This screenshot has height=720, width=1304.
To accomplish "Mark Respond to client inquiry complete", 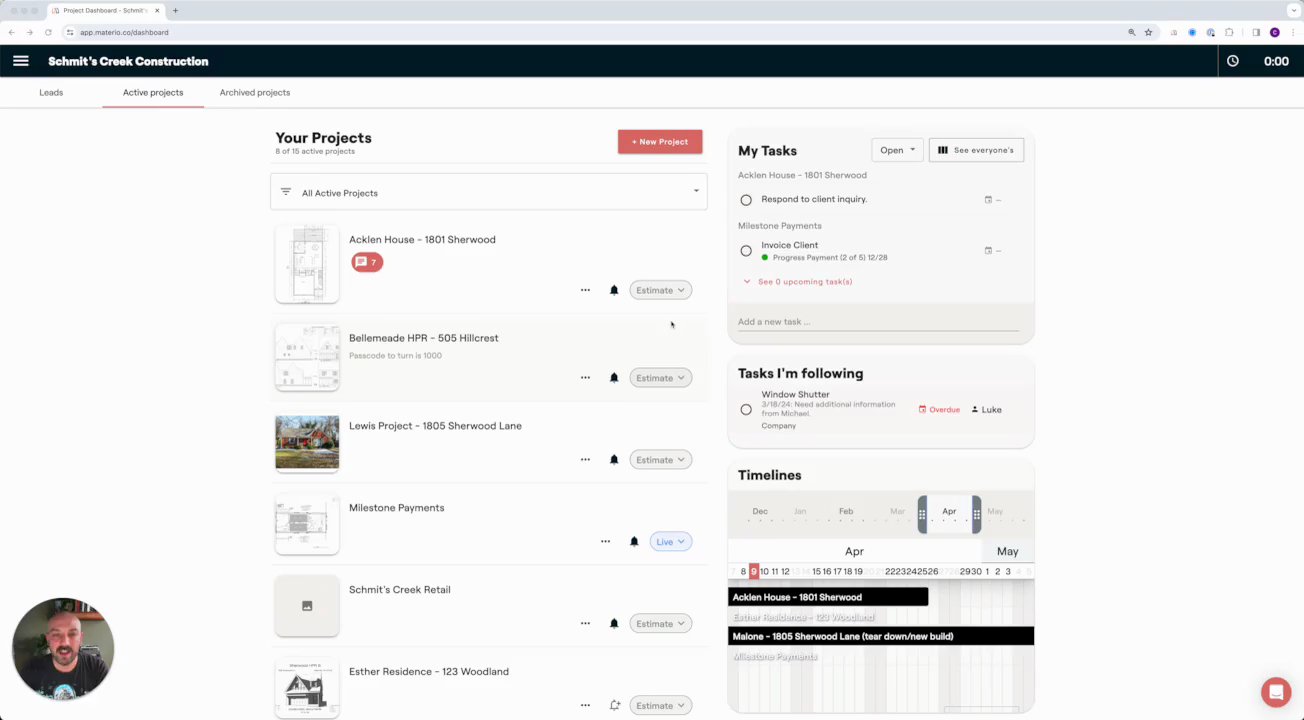I will coord(746,200).
